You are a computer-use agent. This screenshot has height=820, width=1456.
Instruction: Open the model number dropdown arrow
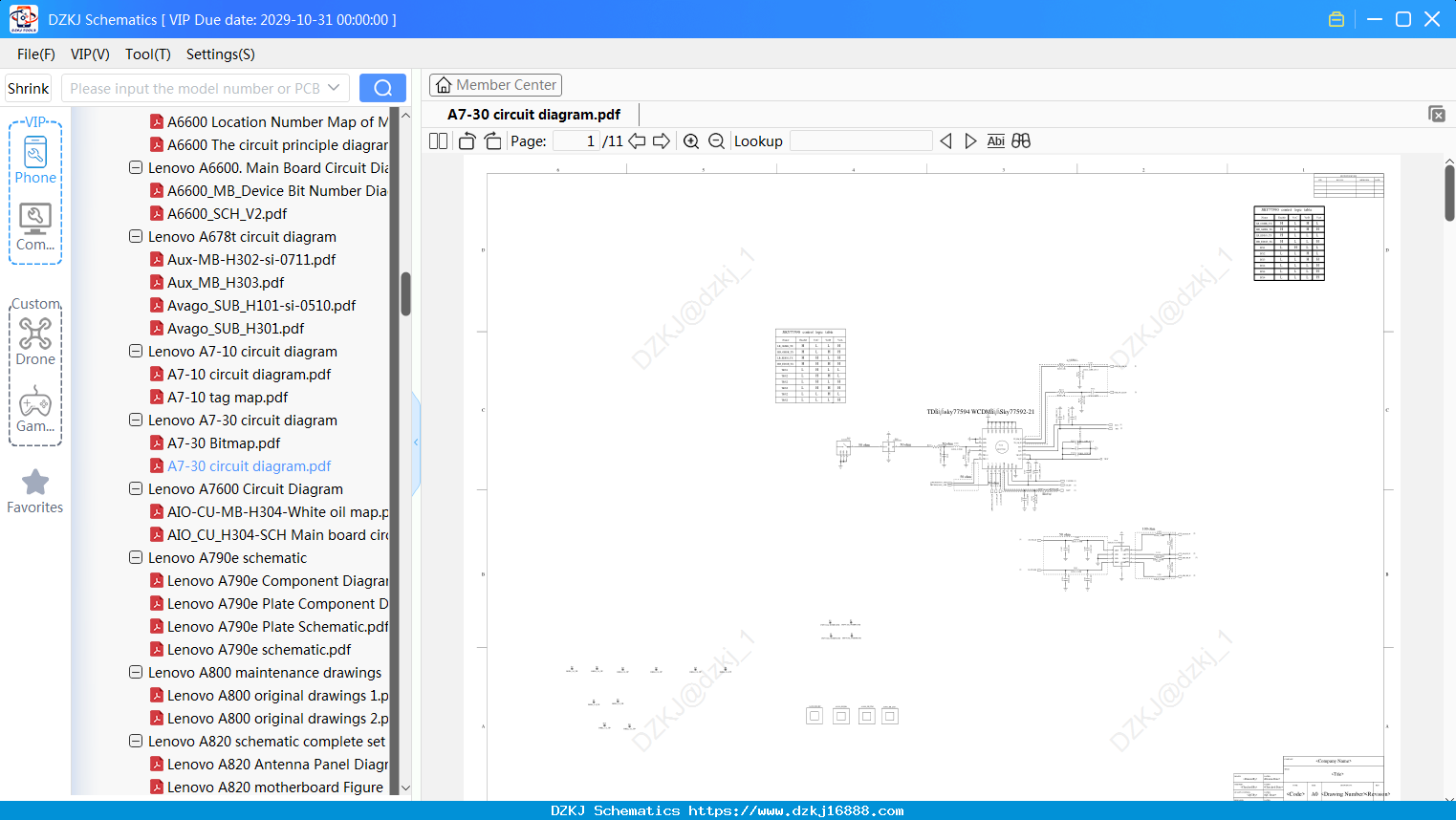pyautogui.click(x=334, y=88)
